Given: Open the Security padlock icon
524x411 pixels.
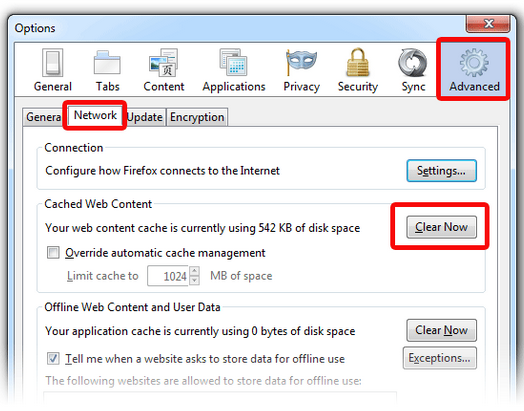Looking at the screenshot, I should (x=358, y=62).
